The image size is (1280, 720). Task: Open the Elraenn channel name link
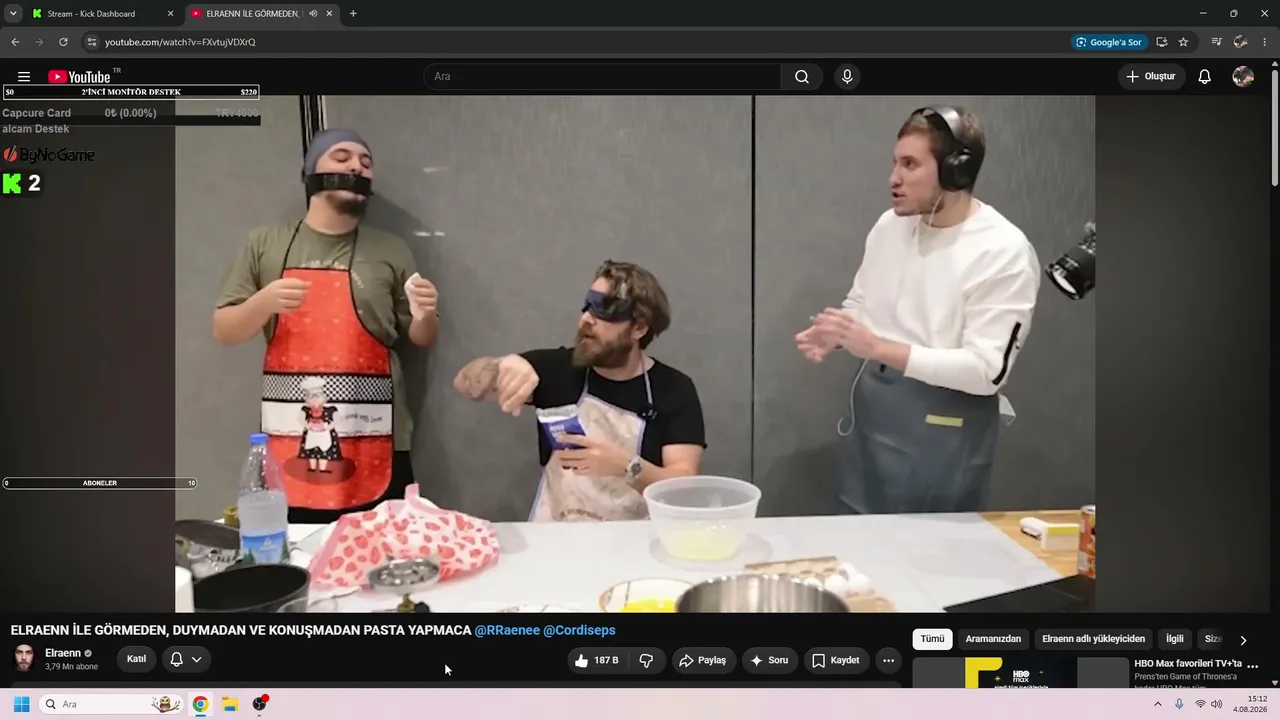63,653
